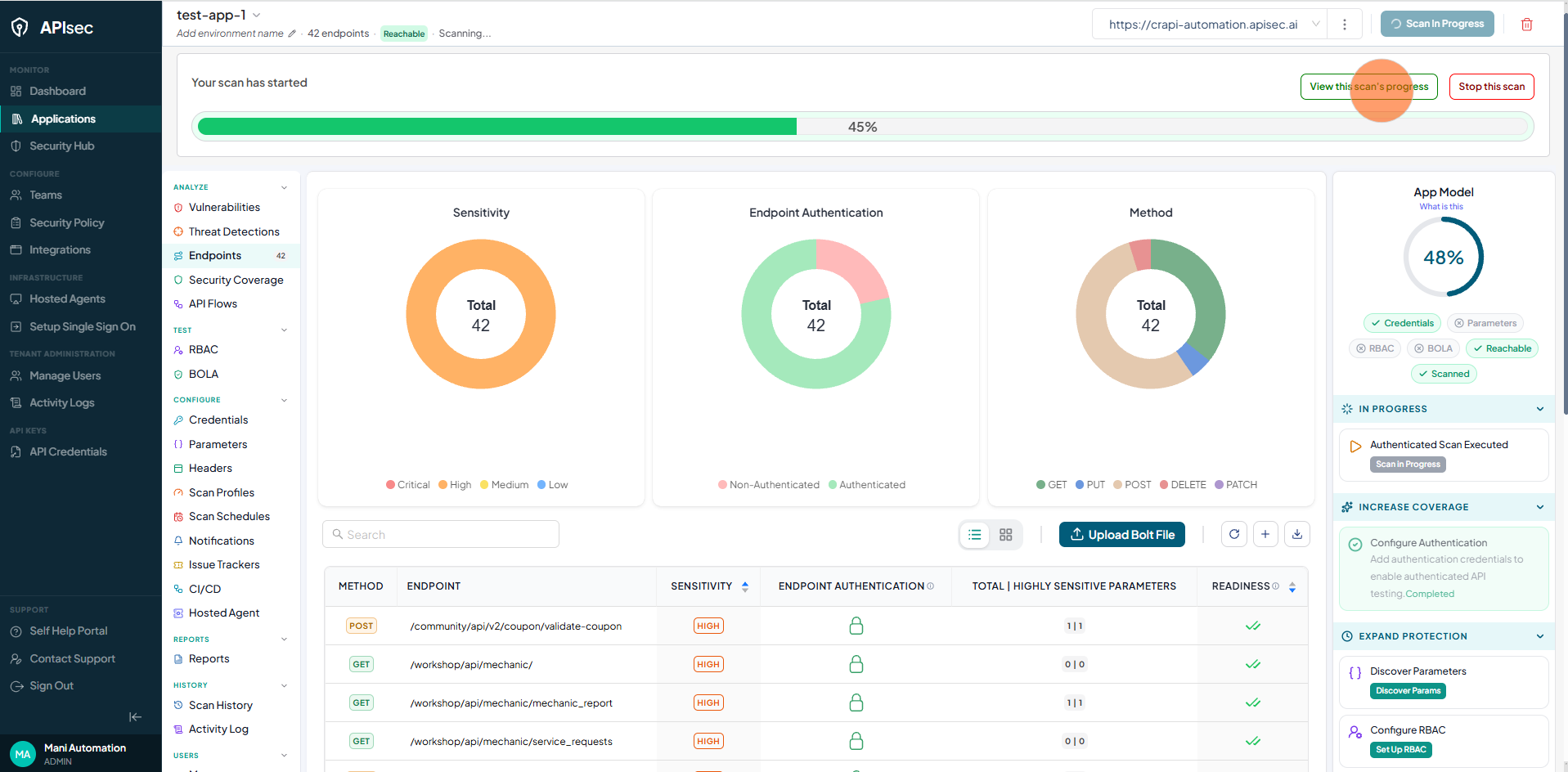Delete the app with the trash icon
The height and width of the screenshot is (772, 1568).
tap(1526, 25)
